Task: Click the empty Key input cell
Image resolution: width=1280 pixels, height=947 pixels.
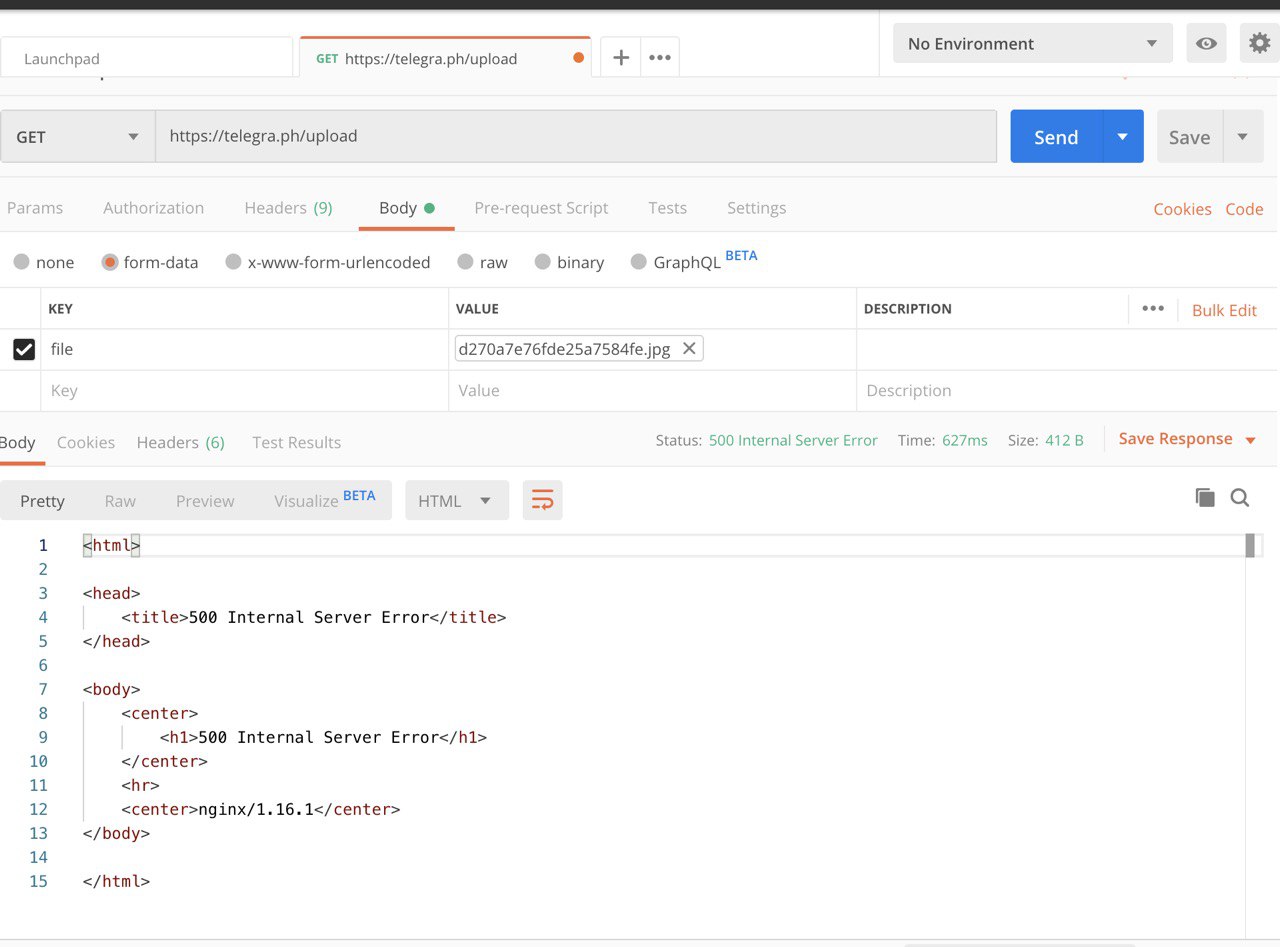Action: pyautogui.click(x=244, y=391)
